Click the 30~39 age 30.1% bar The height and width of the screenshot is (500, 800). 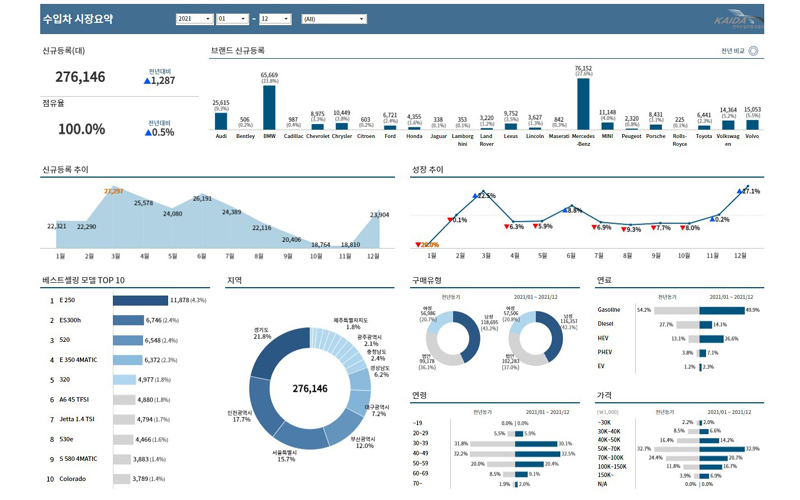536,444
